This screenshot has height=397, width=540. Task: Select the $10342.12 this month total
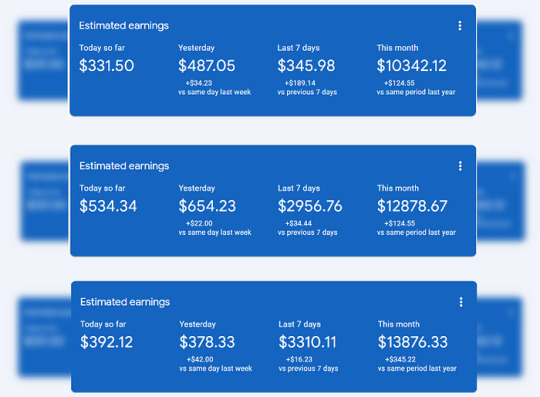412,65
